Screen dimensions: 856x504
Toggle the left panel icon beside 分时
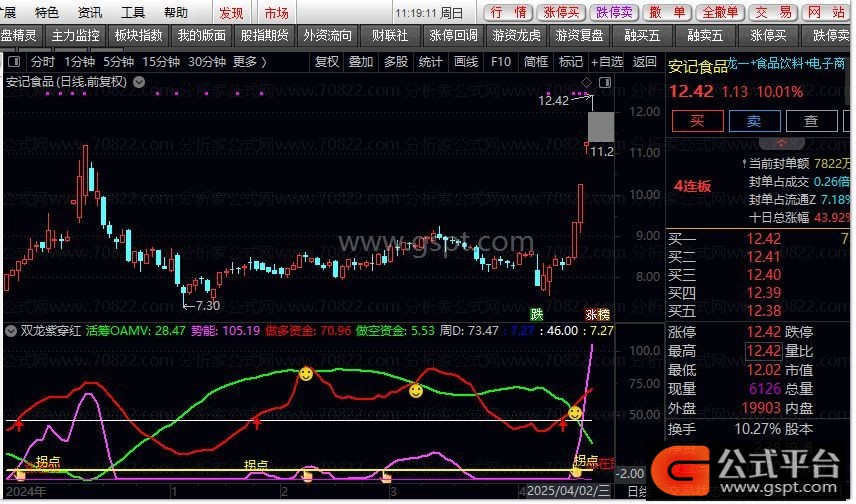(14, 62)
